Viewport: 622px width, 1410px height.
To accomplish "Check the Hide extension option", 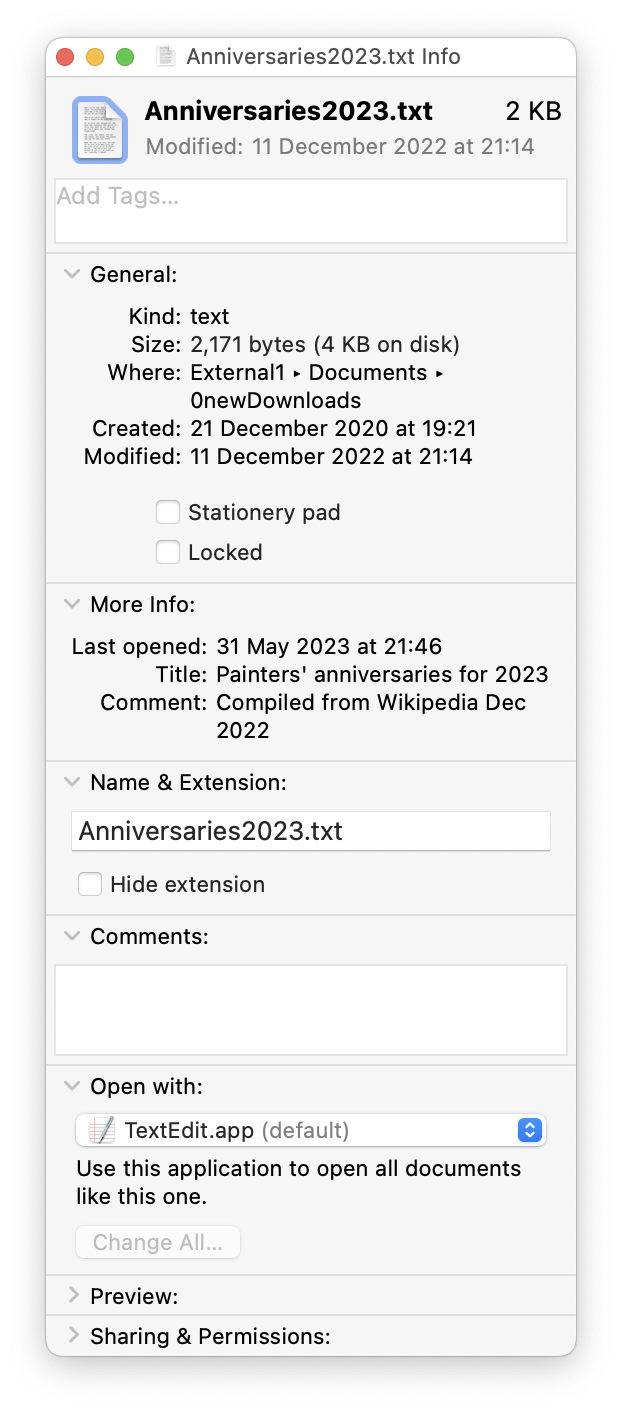I will pos(90,884).
